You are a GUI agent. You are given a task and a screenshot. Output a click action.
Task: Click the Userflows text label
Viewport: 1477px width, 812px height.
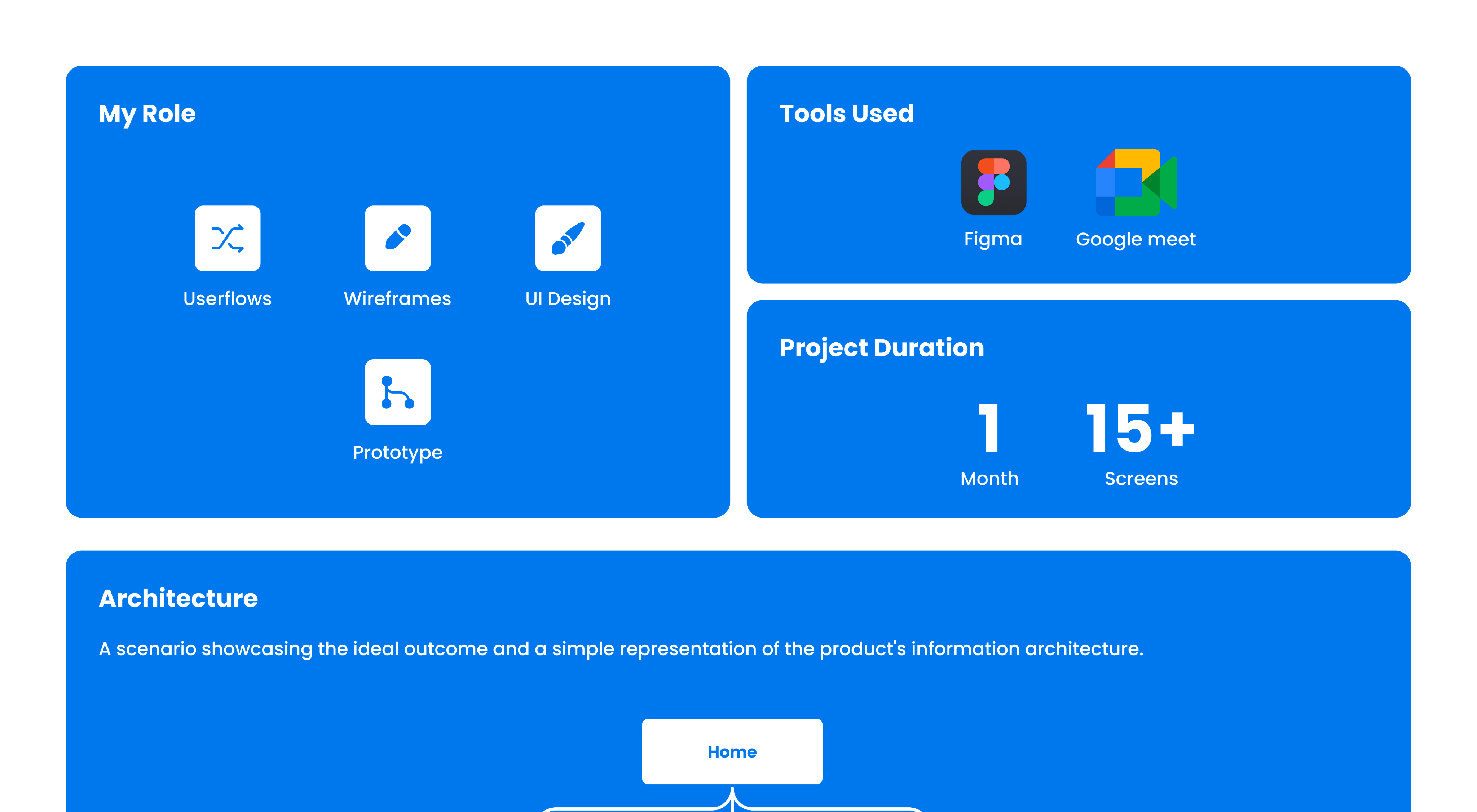[x=227, y=298]
